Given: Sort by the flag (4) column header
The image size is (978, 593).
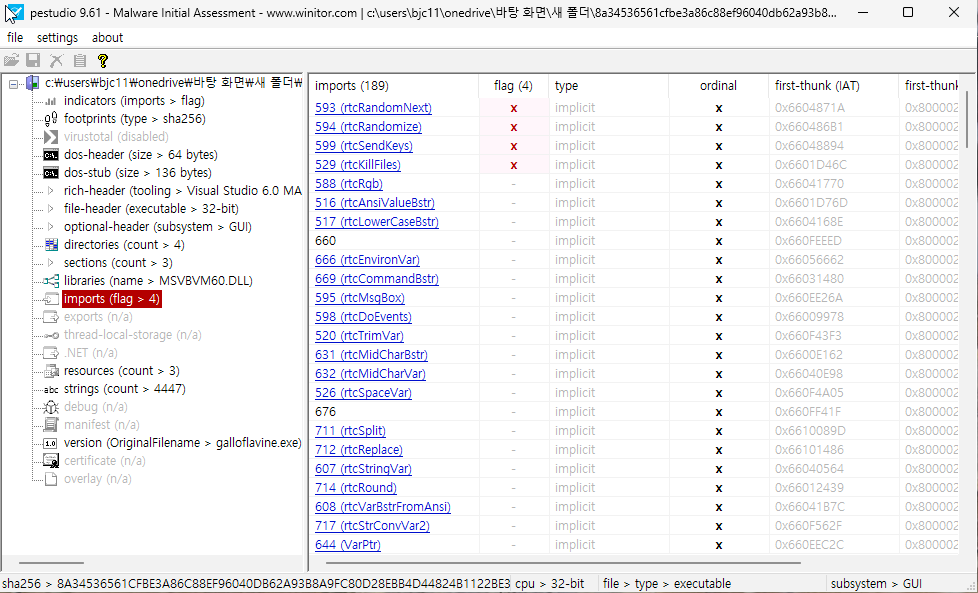Looking at the screenshot, I should [x=513, y=86].
